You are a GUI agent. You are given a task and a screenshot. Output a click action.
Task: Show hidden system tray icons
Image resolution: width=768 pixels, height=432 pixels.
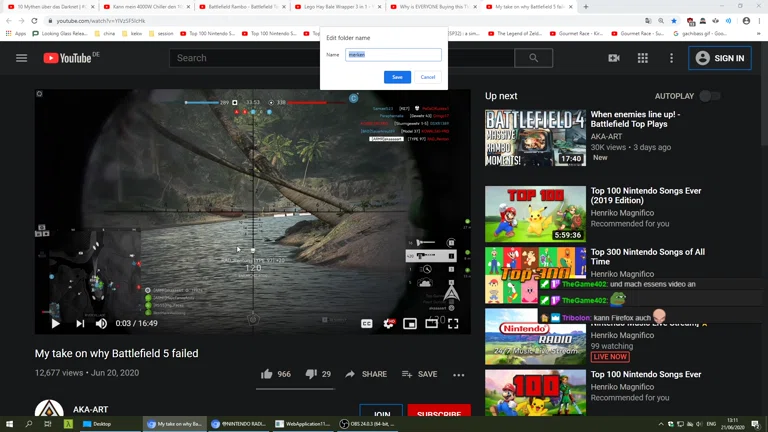click(661, 424)
